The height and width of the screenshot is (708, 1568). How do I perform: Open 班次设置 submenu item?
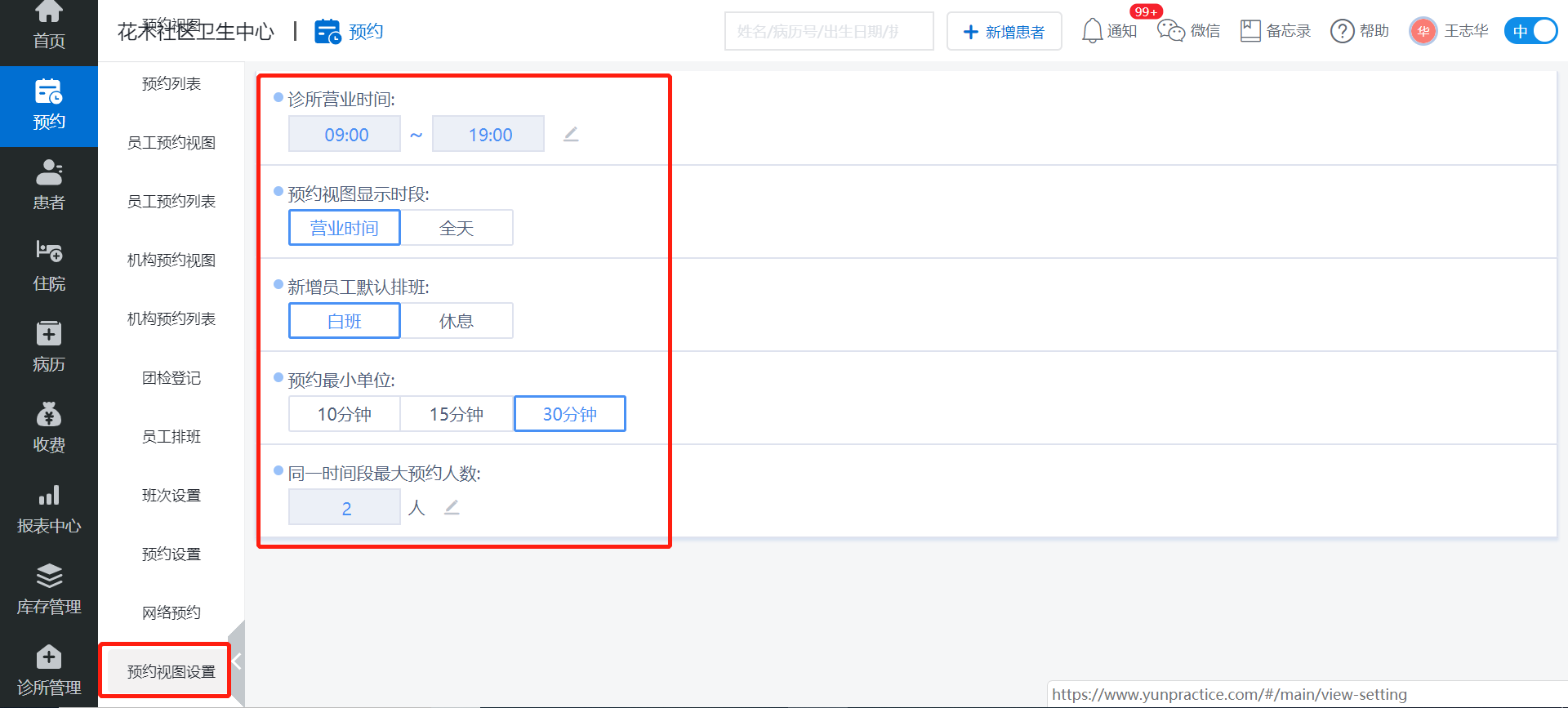coord(171,495)
